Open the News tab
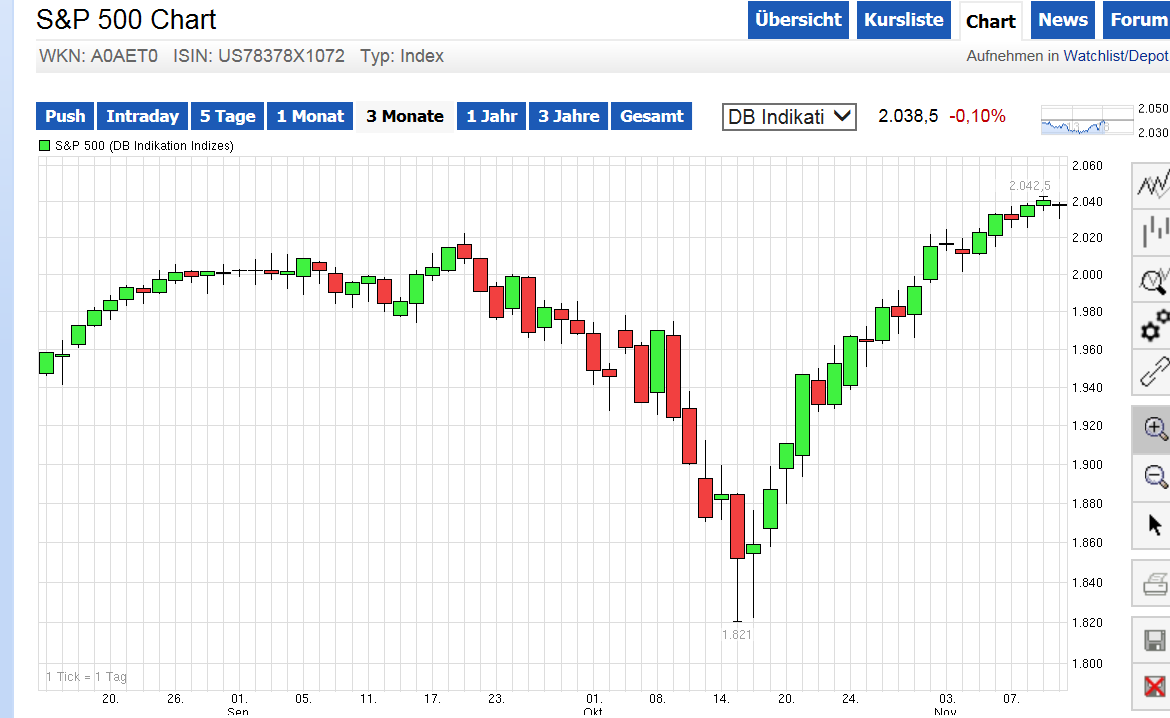 tap(1063, 20)
